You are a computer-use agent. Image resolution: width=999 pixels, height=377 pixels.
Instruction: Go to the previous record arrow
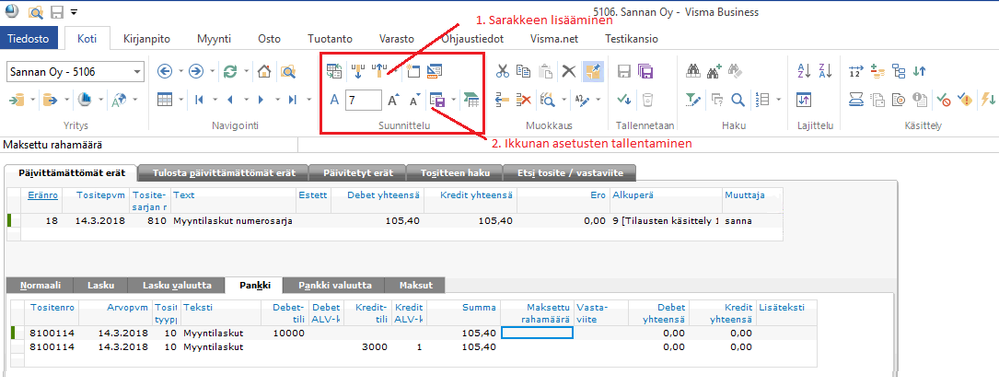[230, 99]
